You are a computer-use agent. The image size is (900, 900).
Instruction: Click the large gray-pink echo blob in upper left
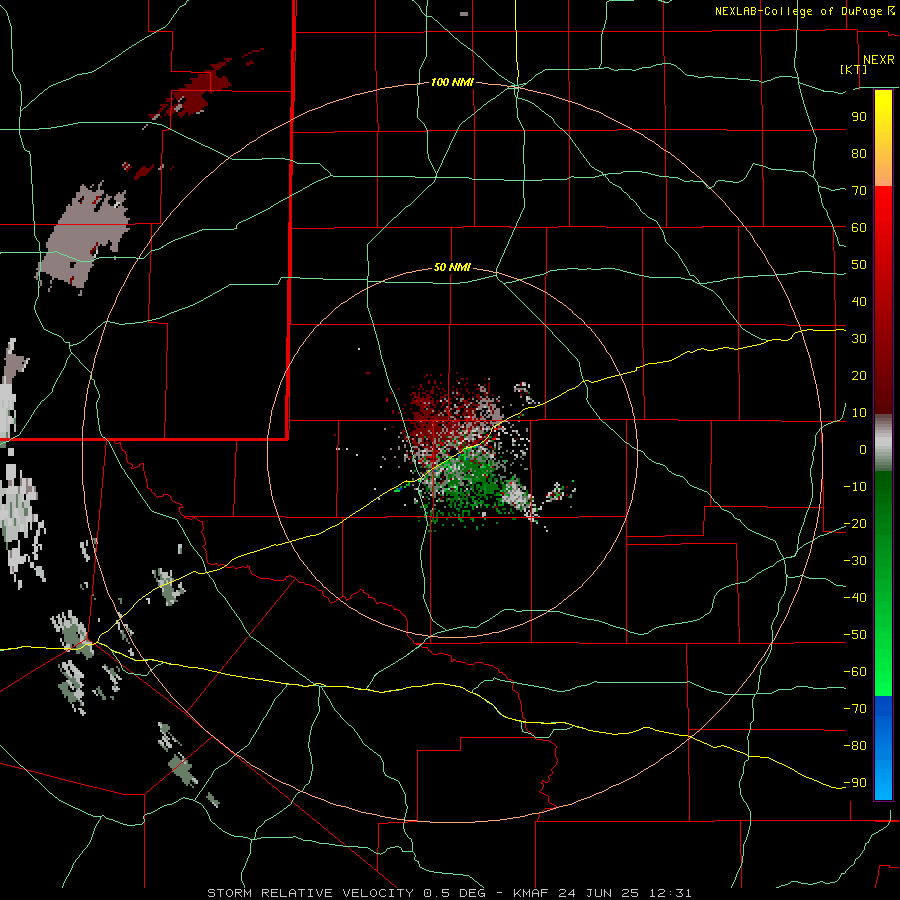point(84,236)
